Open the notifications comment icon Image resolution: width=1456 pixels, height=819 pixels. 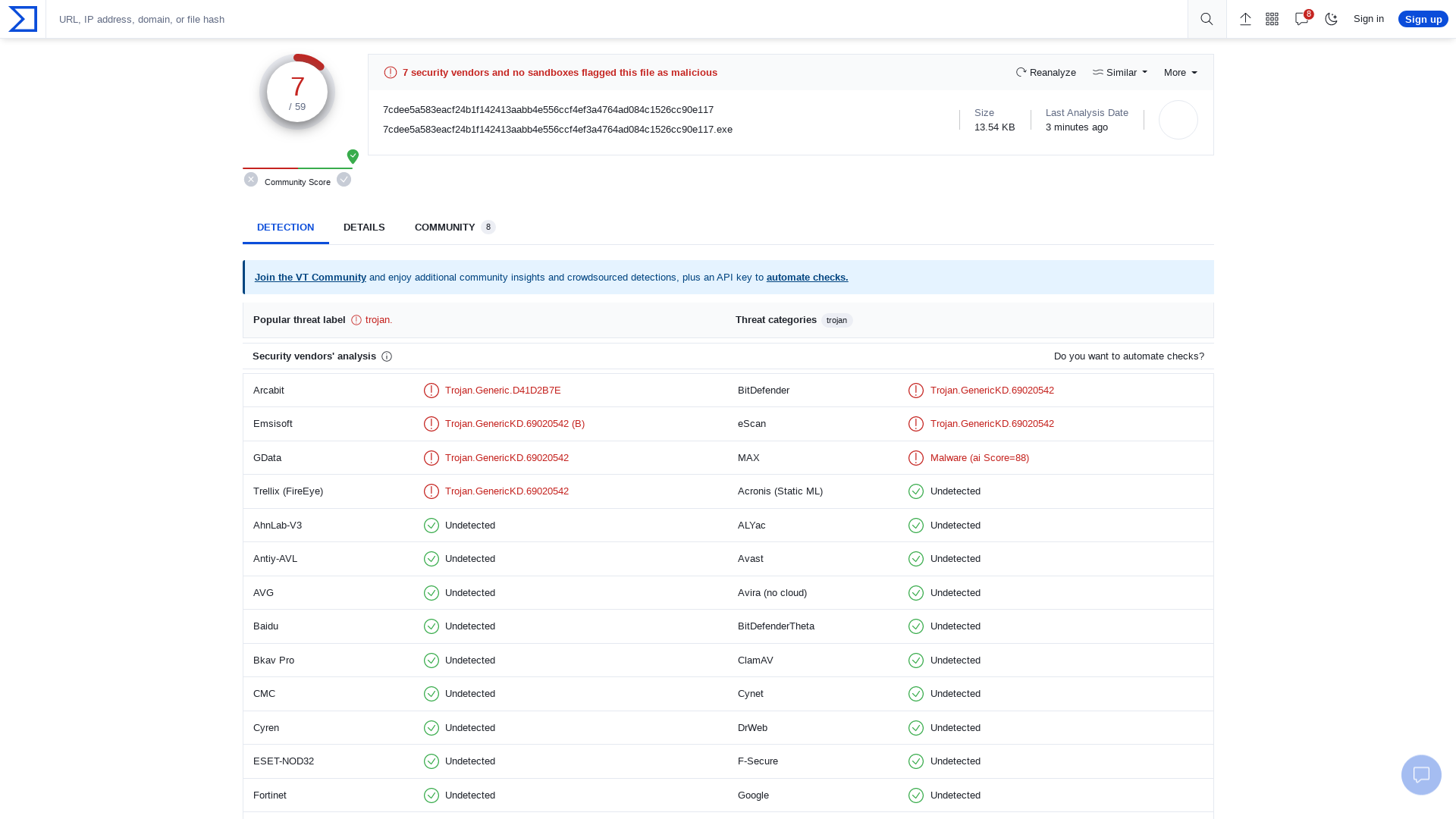pyautogui.click(x=1302, y=19)
